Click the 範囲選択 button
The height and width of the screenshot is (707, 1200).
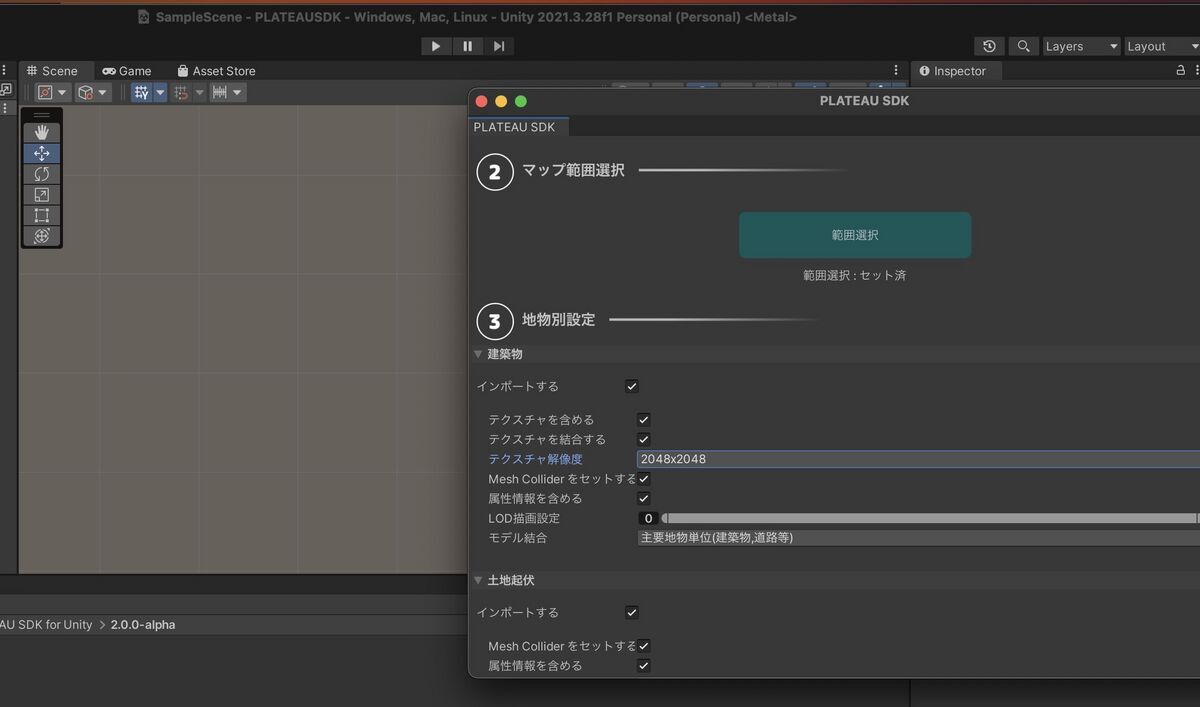[x=855, y=235]
